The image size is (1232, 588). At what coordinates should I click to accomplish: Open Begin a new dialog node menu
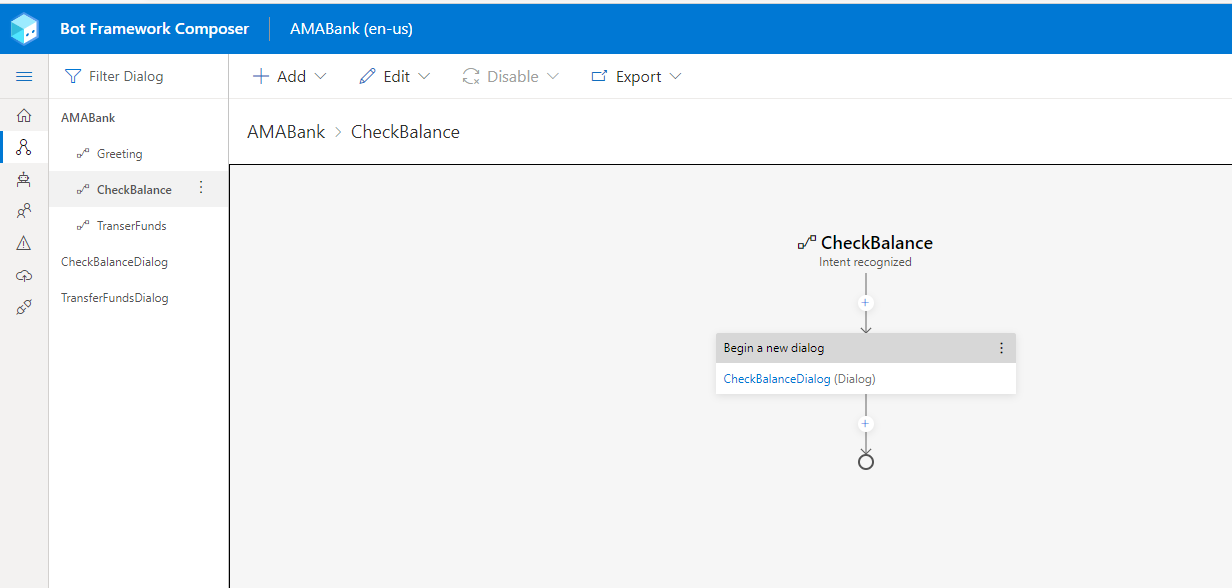[x=1001, y=348]
